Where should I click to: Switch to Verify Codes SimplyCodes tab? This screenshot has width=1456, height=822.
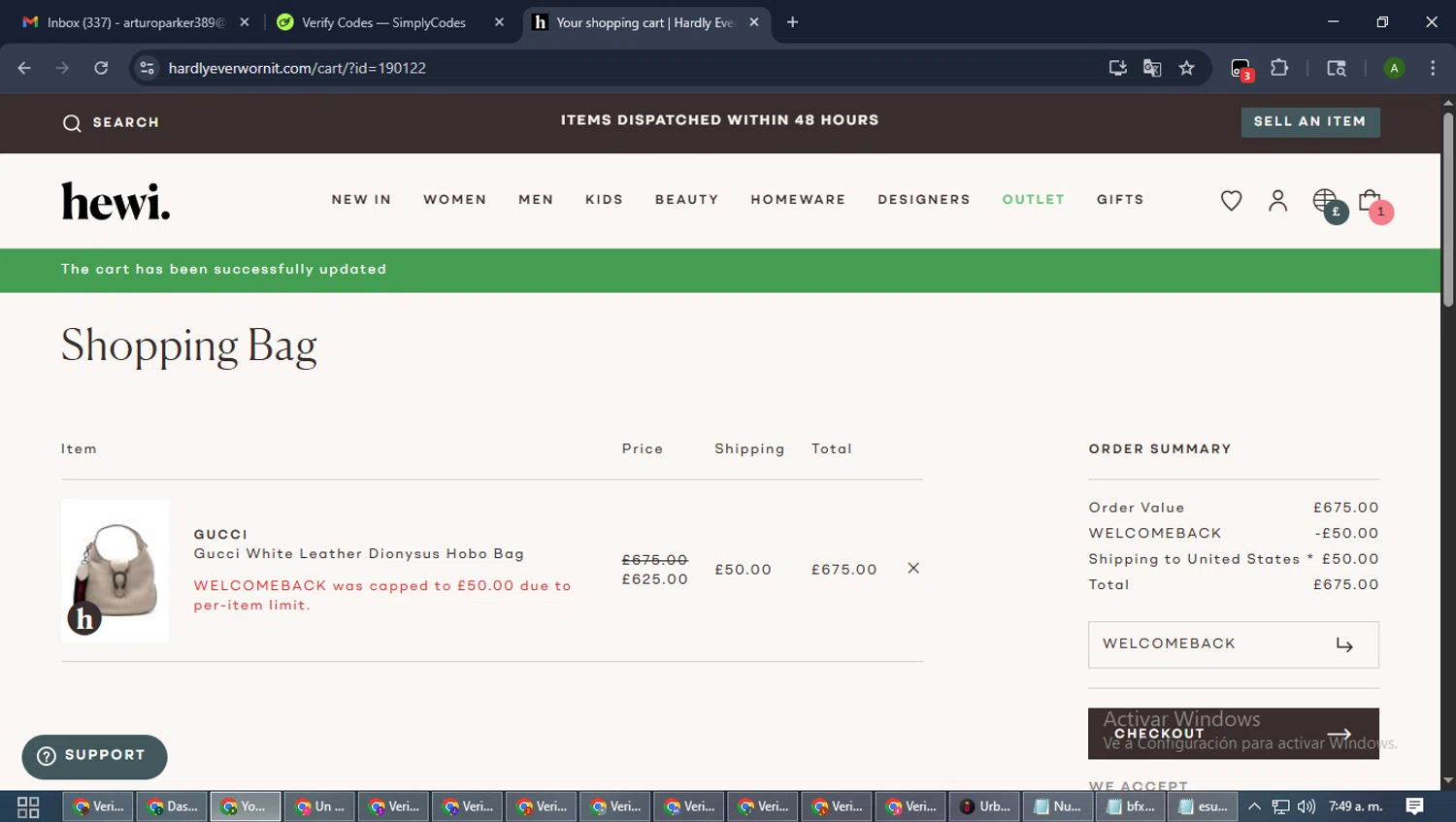[383, 22]
